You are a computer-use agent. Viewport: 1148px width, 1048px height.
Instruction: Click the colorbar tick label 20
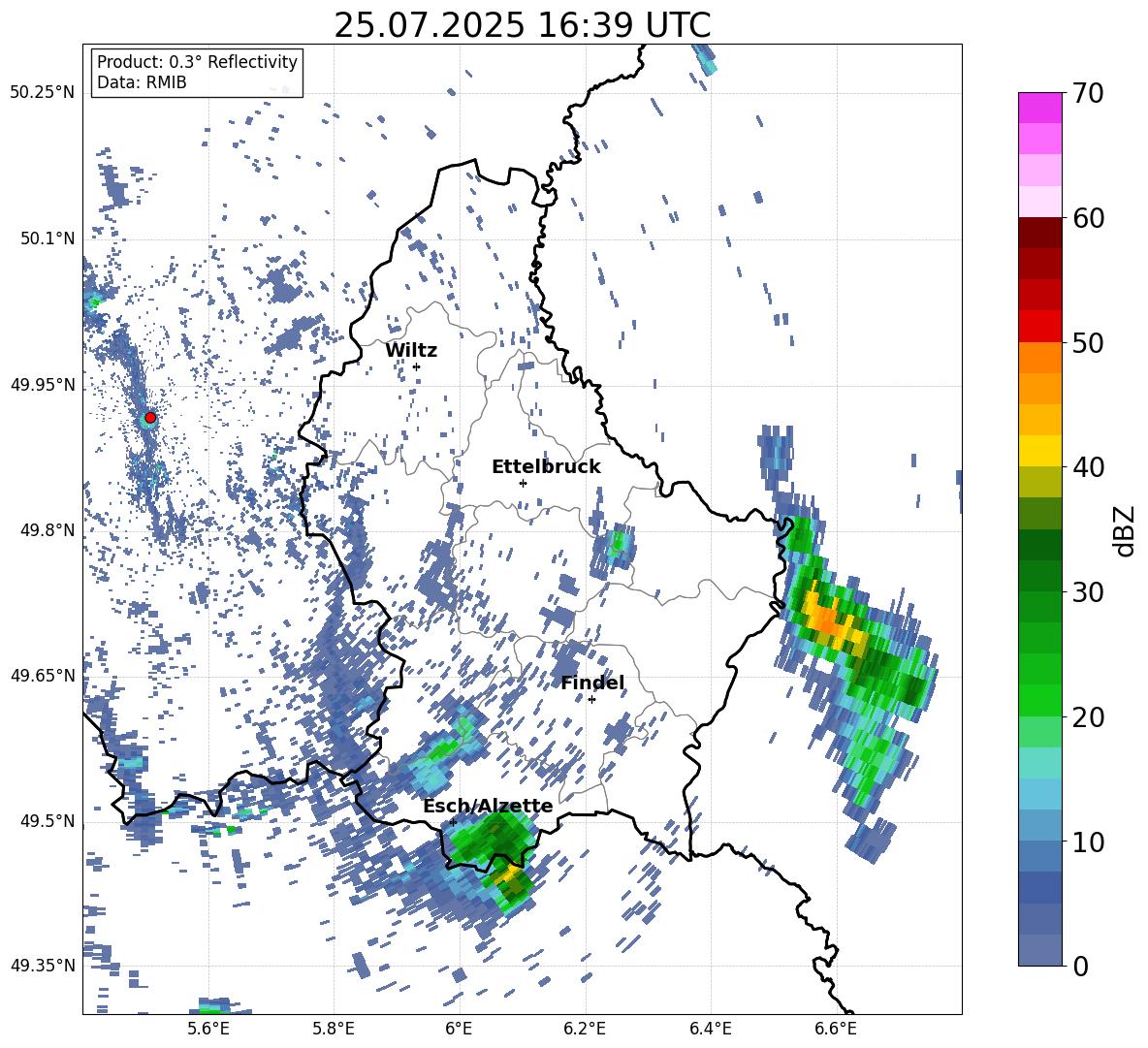[1088, 717]
